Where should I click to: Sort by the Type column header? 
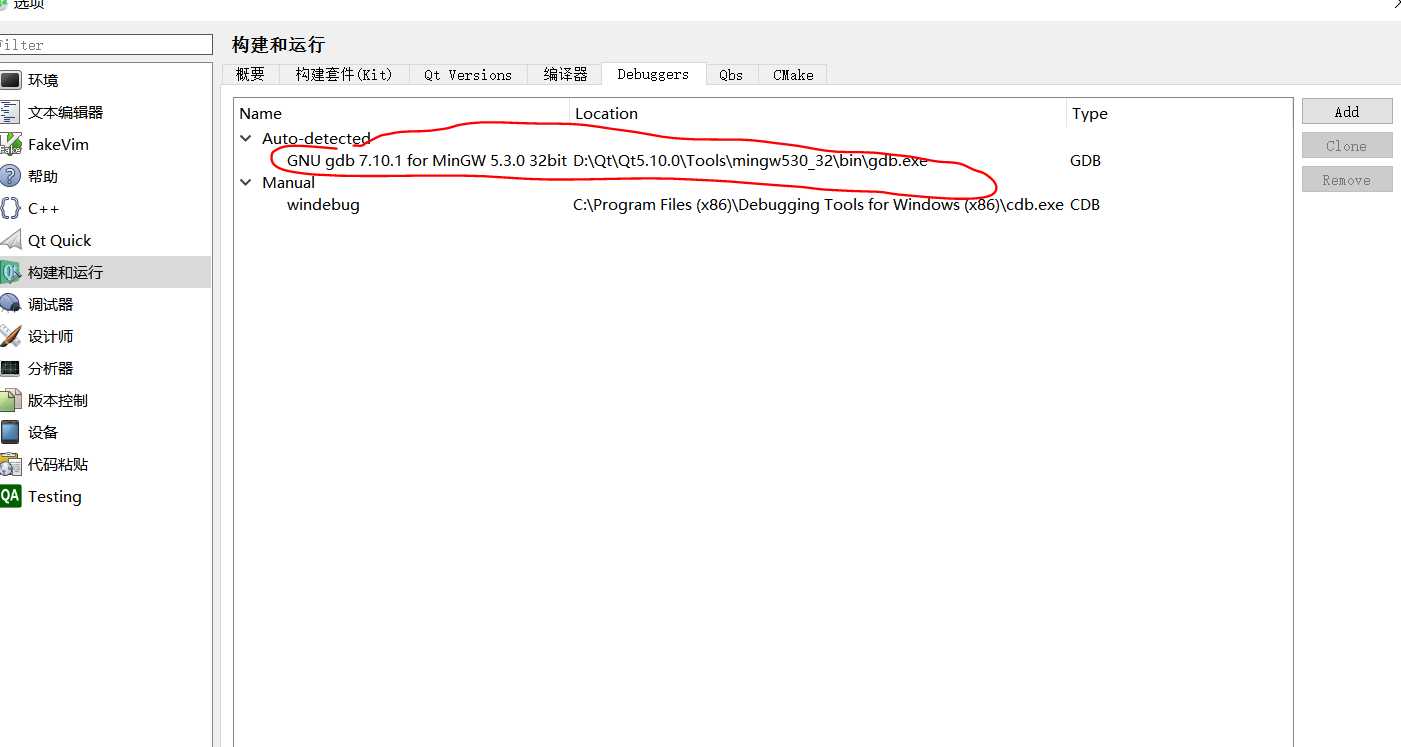[1179, 113]
